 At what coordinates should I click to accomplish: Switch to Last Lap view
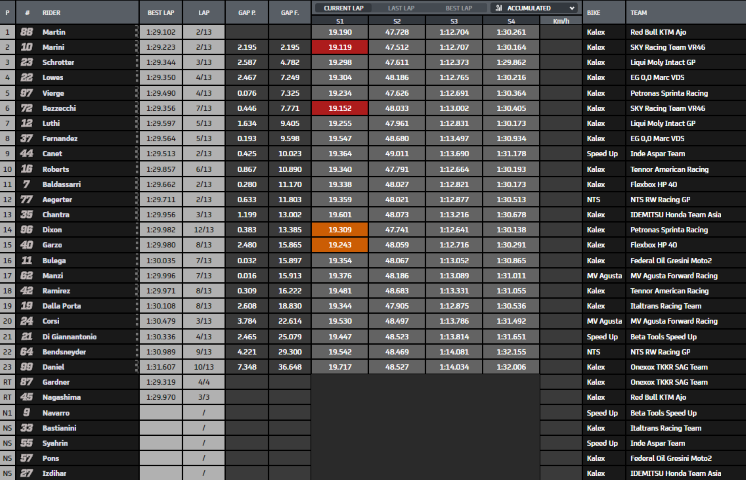point(402,7)
